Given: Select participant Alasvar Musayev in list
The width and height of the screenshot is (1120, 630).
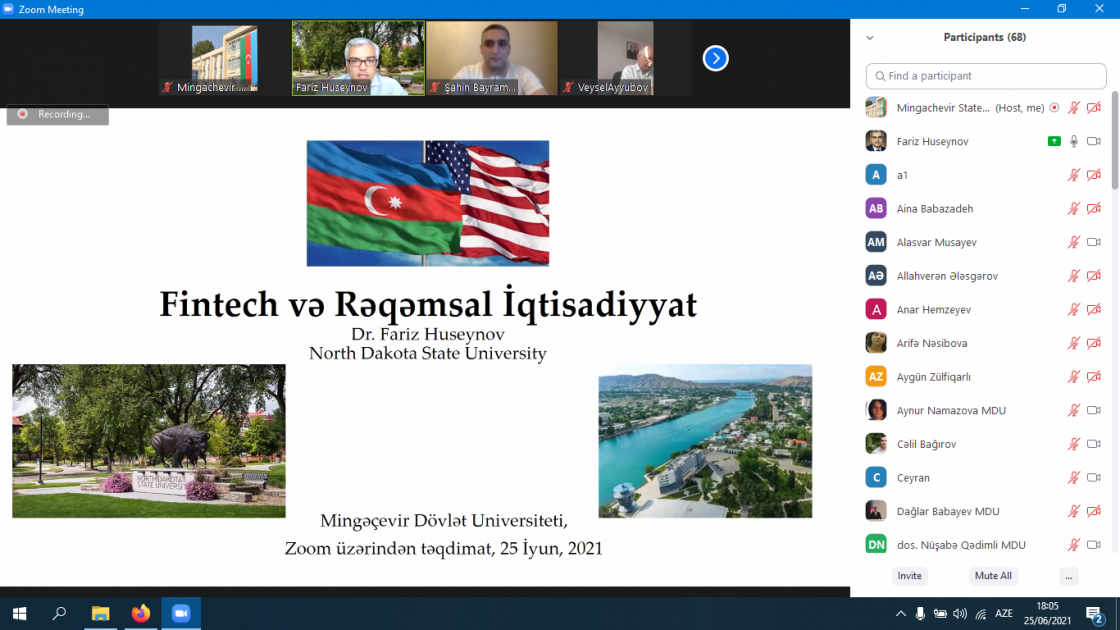Looking at the screenshot, I should (985, 242).
